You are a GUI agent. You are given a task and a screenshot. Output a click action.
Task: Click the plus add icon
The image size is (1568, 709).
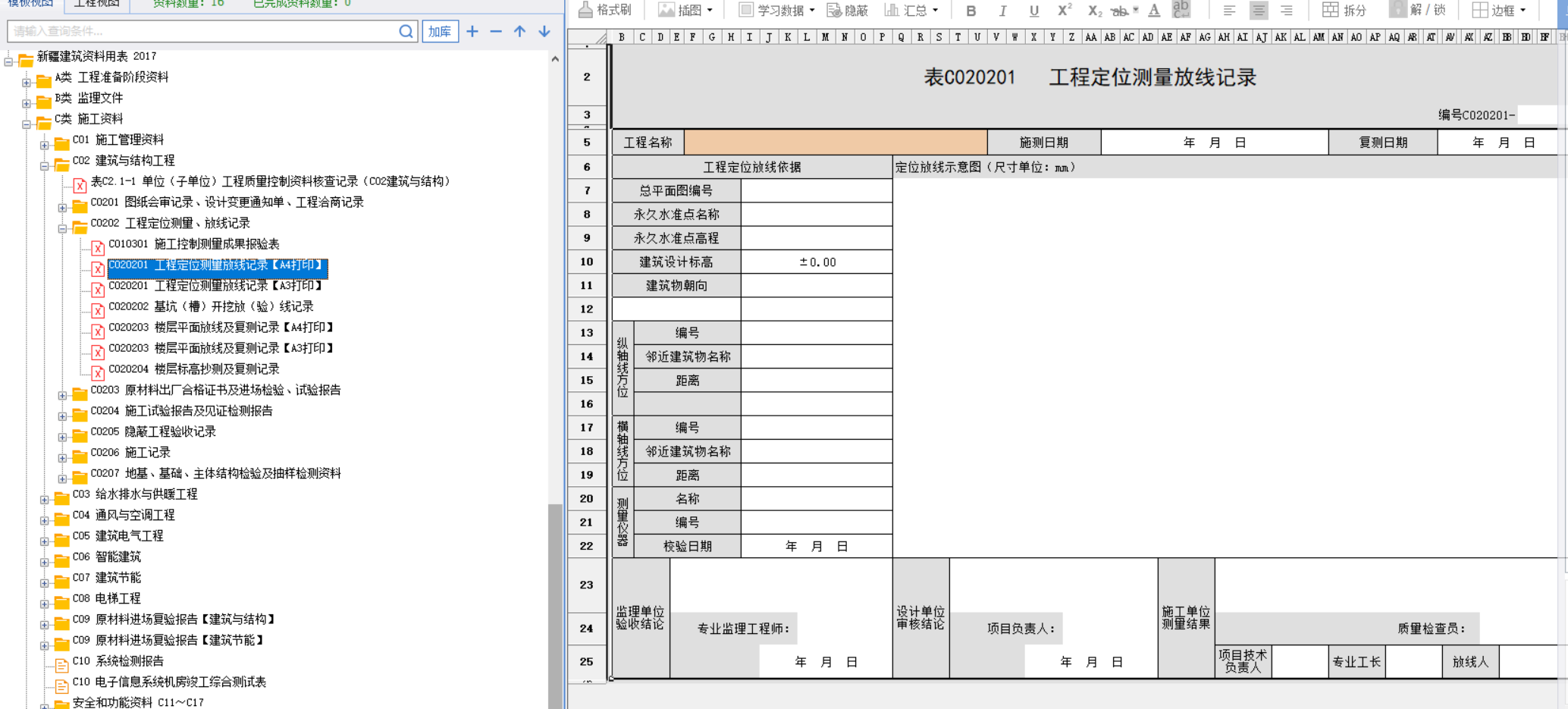tap(472, 31)
